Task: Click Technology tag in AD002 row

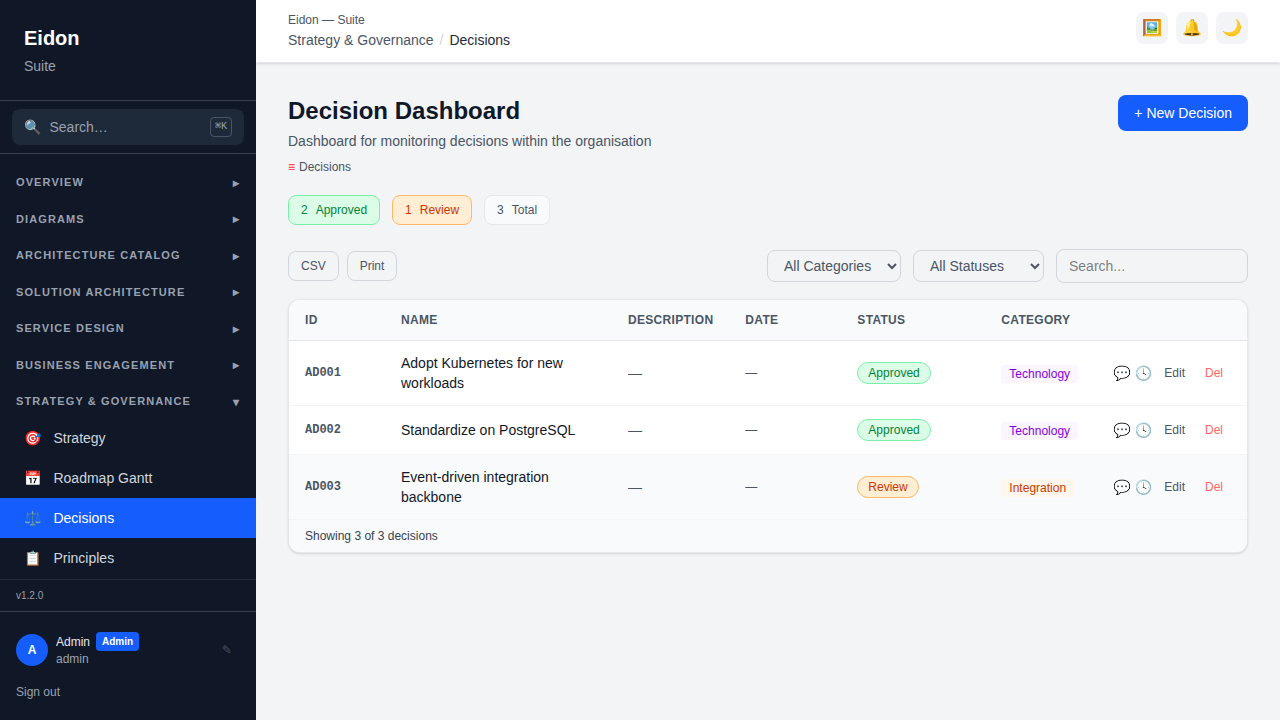Action: [x=1039, y=431]
